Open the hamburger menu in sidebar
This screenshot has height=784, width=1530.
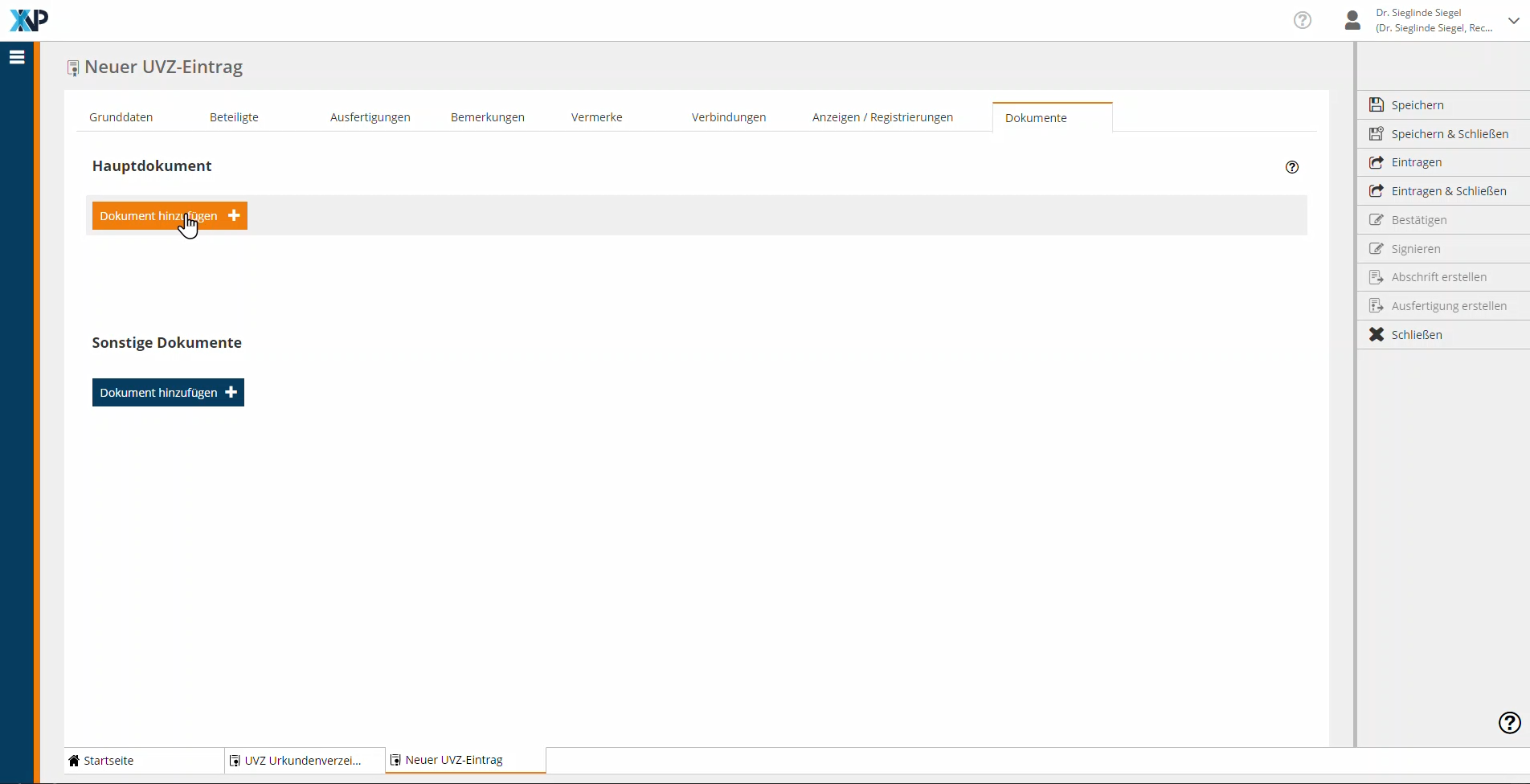click(x=17, y=57)
